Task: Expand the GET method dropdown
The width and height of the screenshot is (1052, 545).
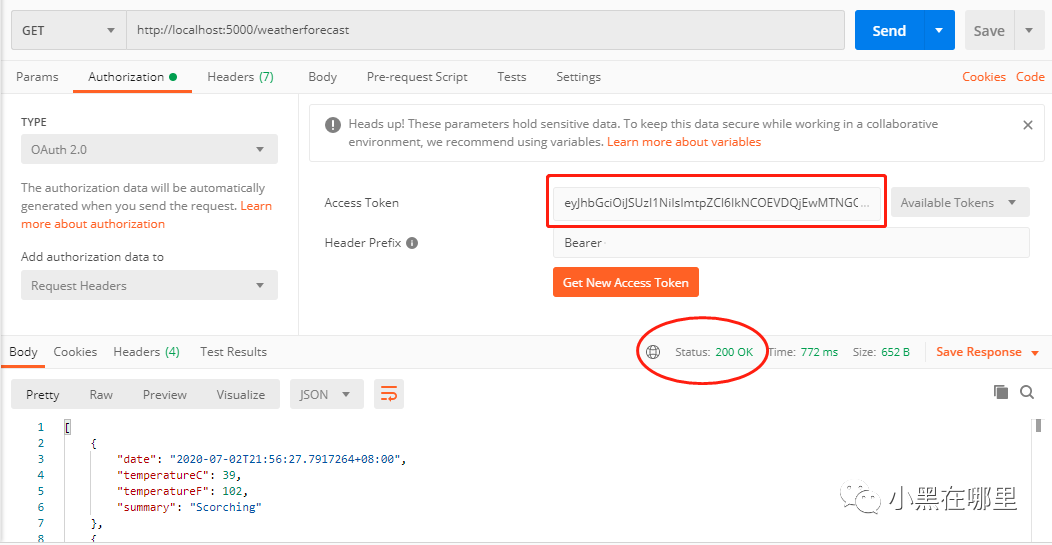Action: tap(68, 30)
